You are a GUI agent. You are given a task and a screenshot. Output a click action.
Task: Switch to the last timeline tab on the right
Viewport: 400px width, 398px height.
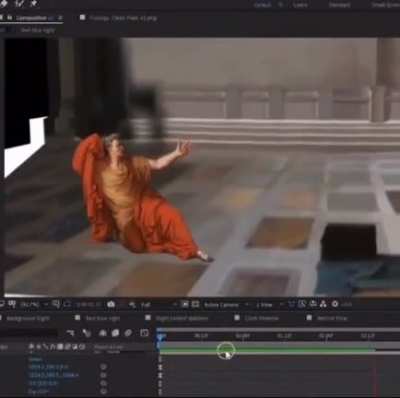331,318
